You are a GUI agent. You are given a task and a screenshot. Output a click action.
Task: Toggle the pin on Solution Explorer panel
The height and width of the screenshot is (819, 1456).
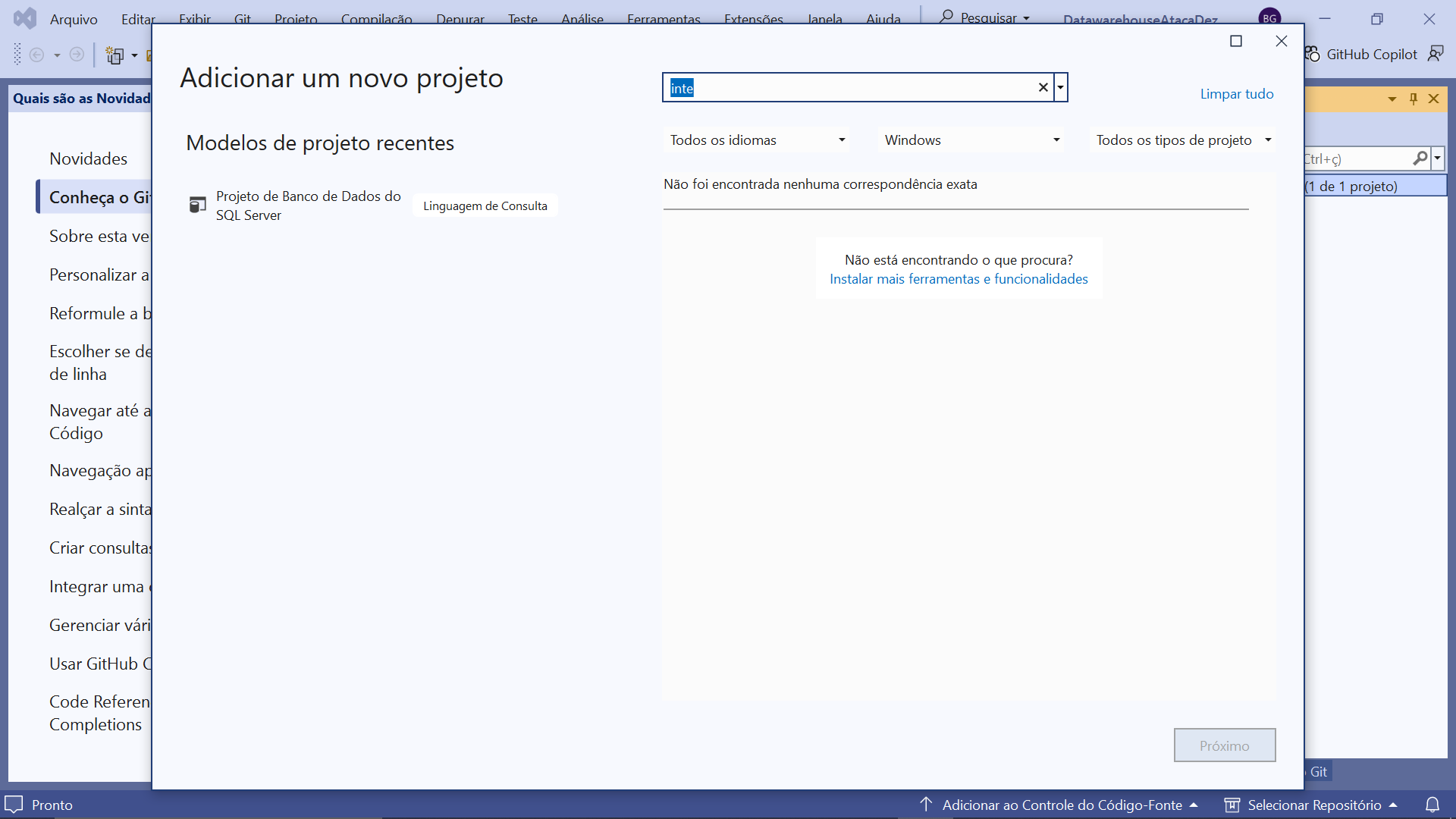[x=1414, y=99]
